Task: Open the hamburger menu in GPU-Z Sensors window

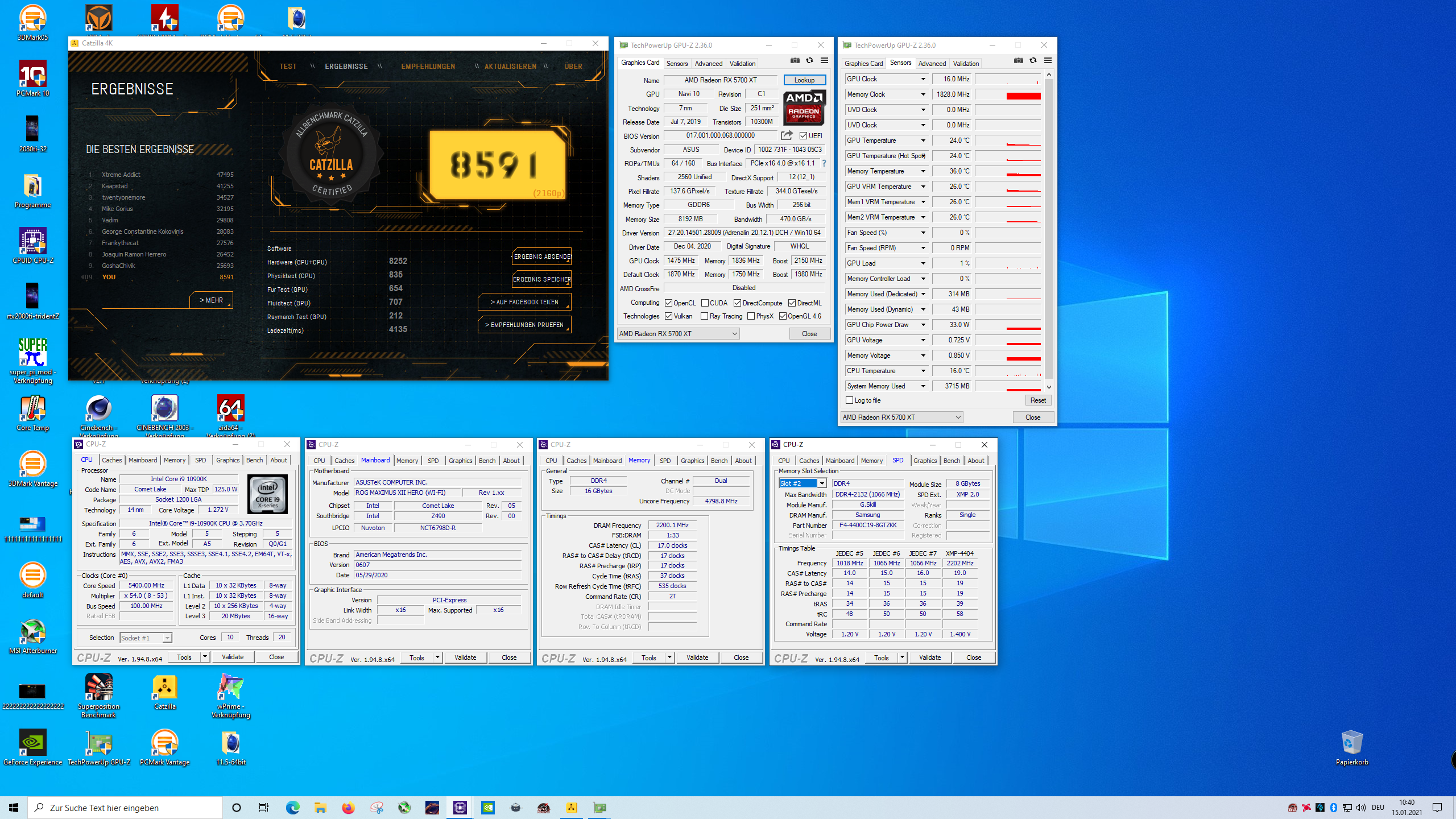Action: 1048,61
